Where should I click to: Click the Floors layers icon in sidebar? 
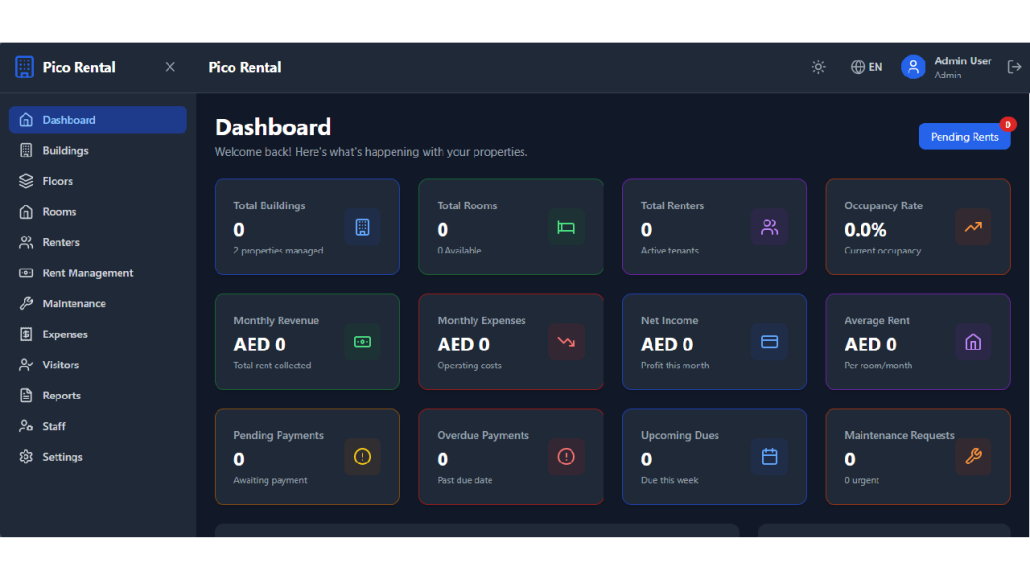26,181
